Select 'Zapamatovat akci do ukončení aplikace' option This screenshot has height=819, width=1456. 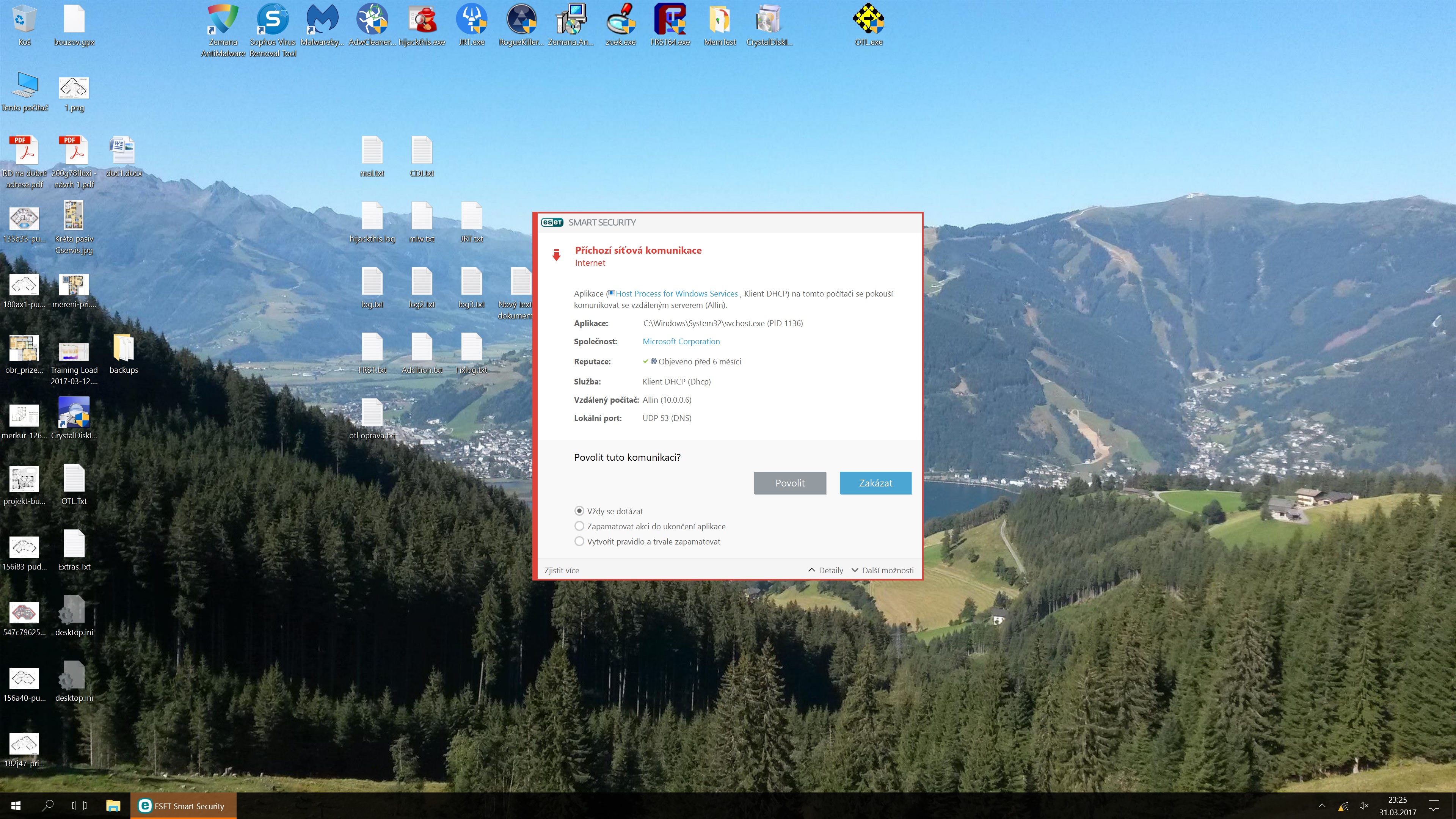coord(579,526)
